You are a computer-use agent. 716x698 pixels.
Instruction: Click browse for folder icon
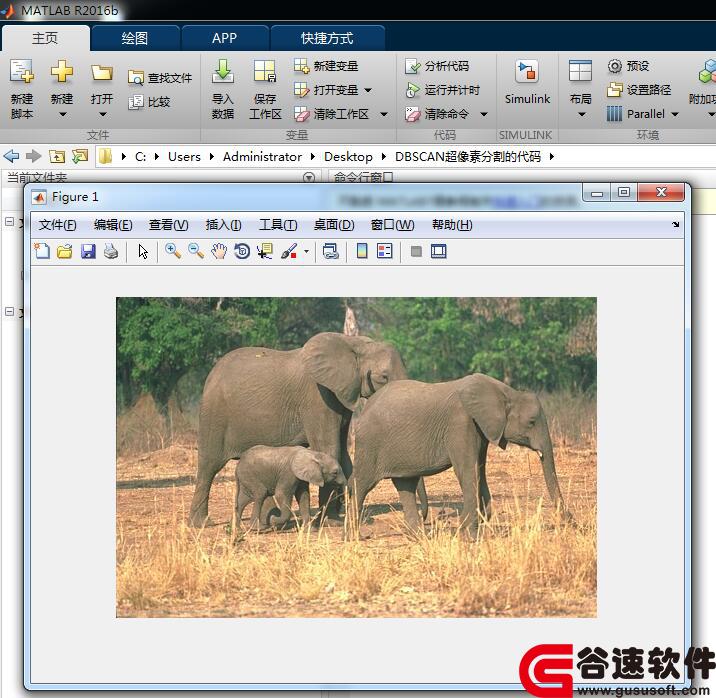[x=80, y=157]
